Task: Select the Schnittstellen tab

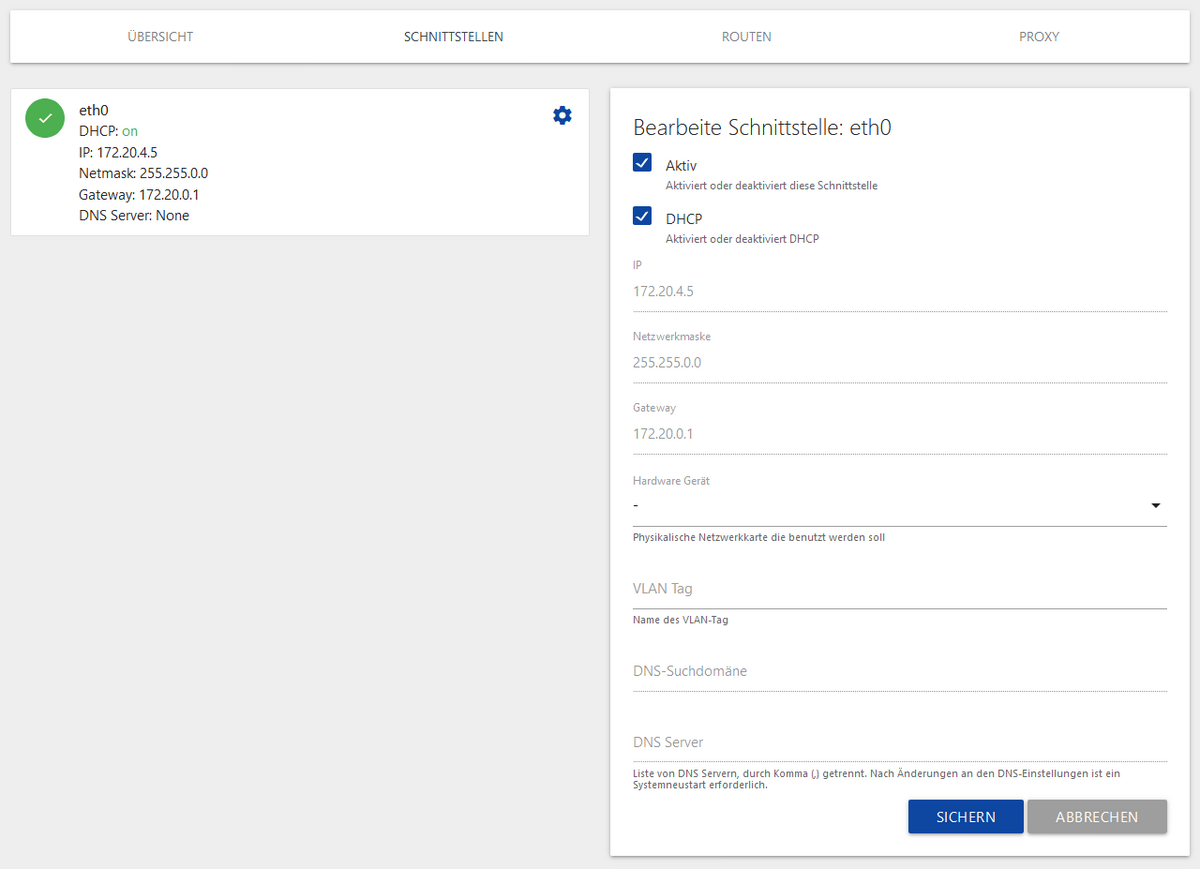Action: [454, 37]
